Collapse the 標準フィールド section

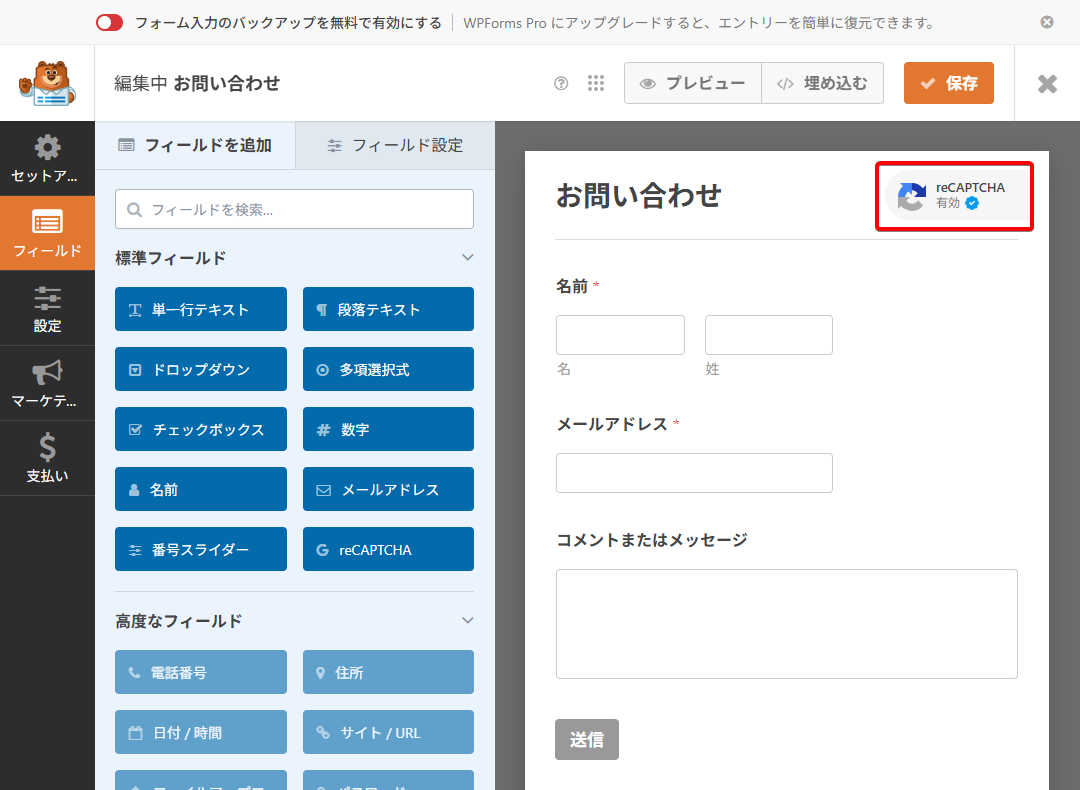(x=467, y=258)
